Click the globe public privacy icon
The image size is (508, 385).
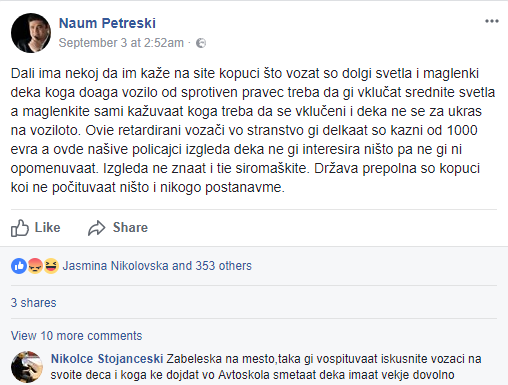coord(201,43)
